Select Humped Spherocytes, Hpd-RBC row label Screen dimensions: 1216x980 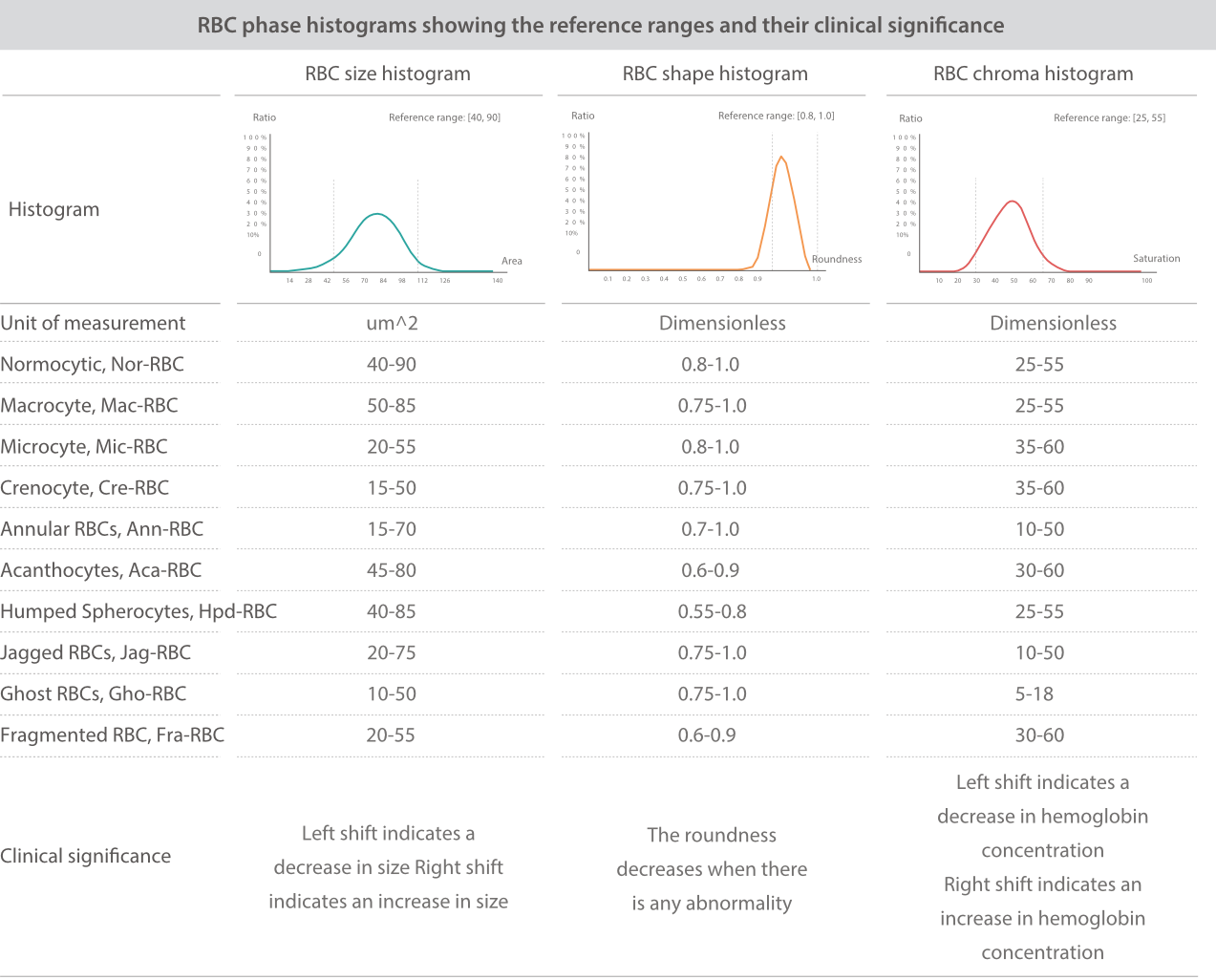pos(139,611)
